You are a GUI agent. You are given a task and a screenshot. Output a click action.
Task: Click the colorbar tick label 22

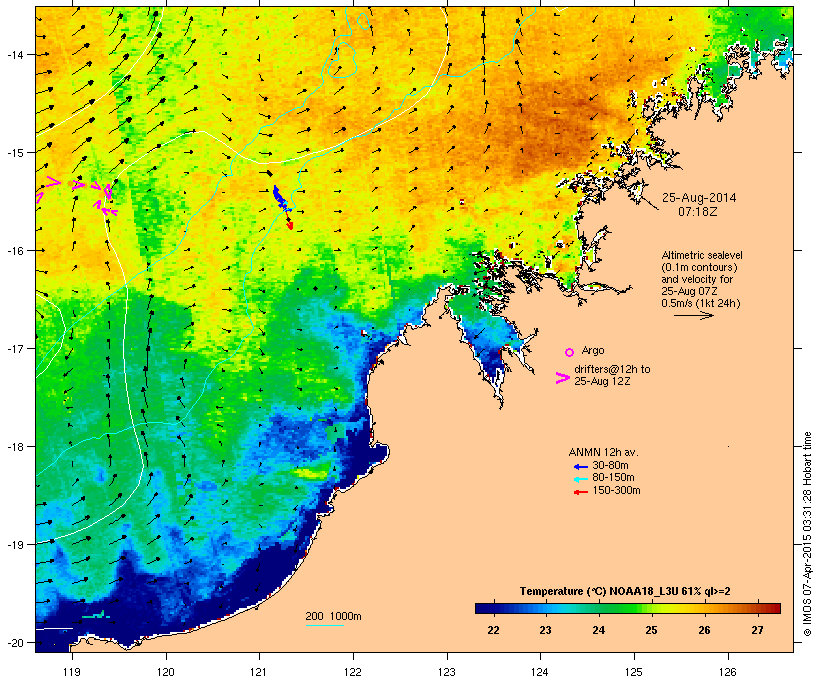(x=493, y=630)
